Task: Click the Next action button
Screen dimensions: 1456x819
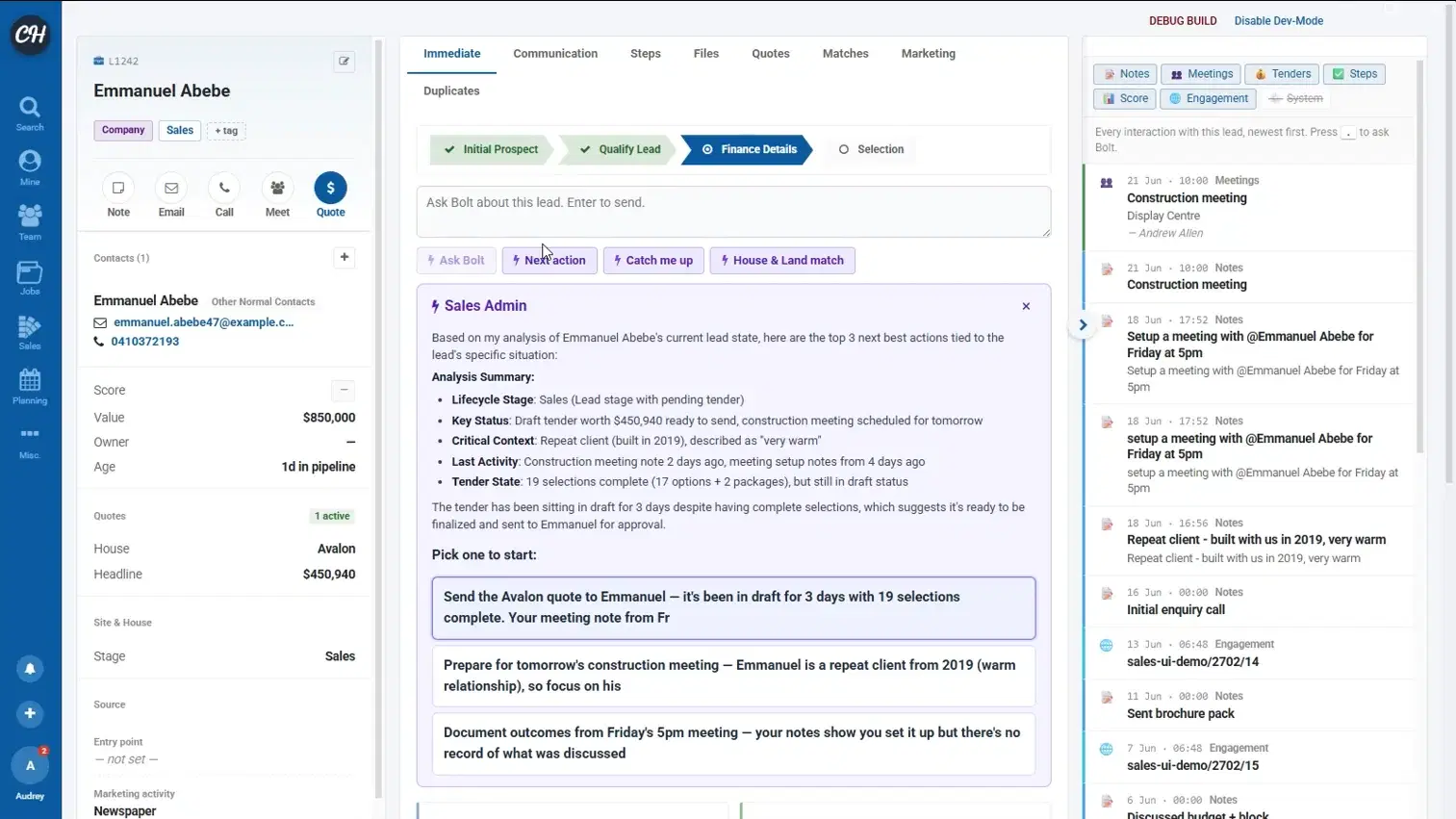Action: click(549, 261)
